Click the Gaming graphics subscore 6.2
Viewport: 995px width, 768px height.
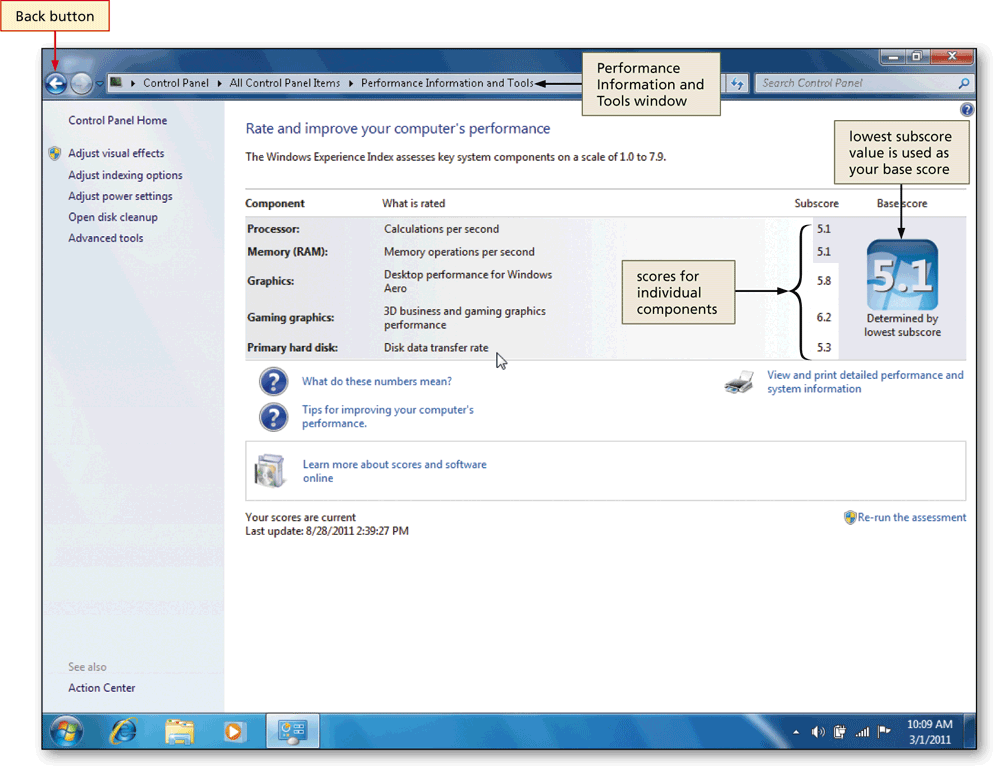coord(824,317)
